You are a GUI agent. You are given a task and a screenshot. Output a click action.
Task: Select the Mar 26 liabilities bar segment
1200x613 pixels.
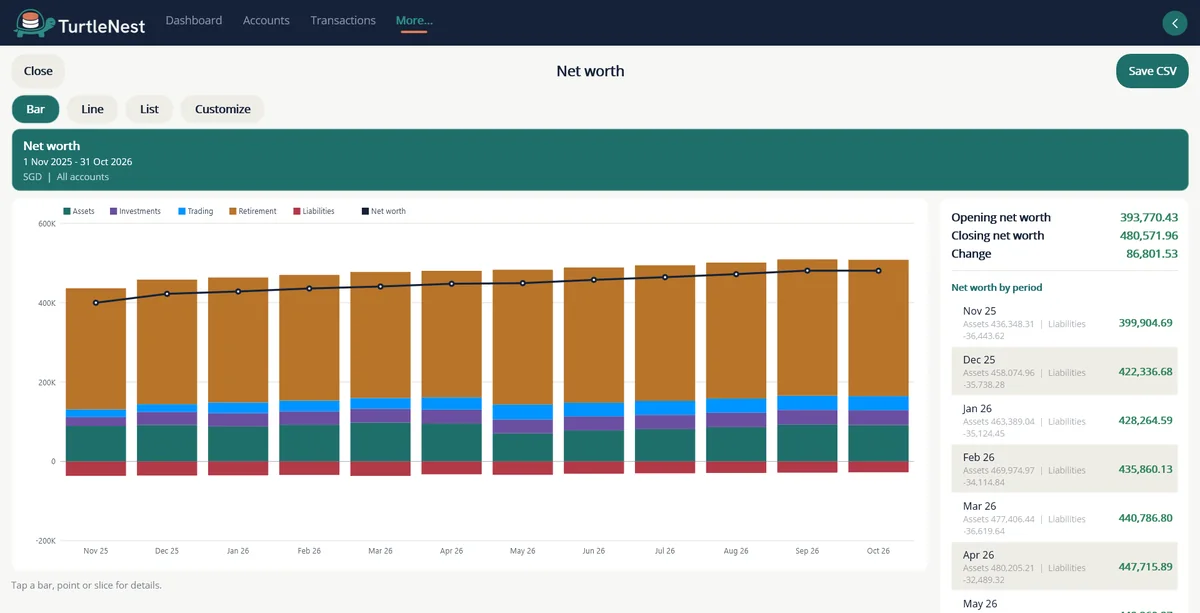point(380,468)
